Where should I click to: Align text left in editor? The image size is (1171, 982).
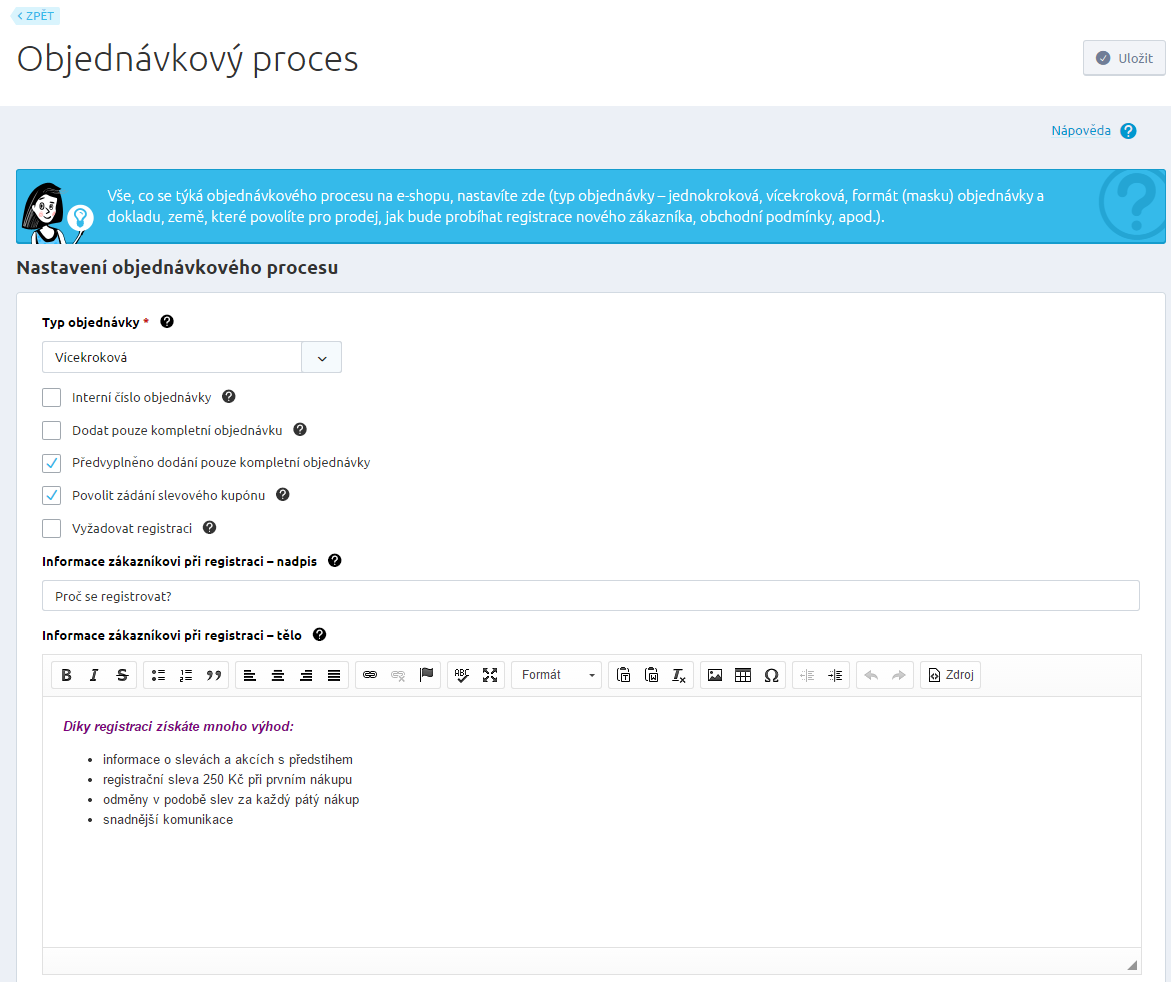point(250,675)
